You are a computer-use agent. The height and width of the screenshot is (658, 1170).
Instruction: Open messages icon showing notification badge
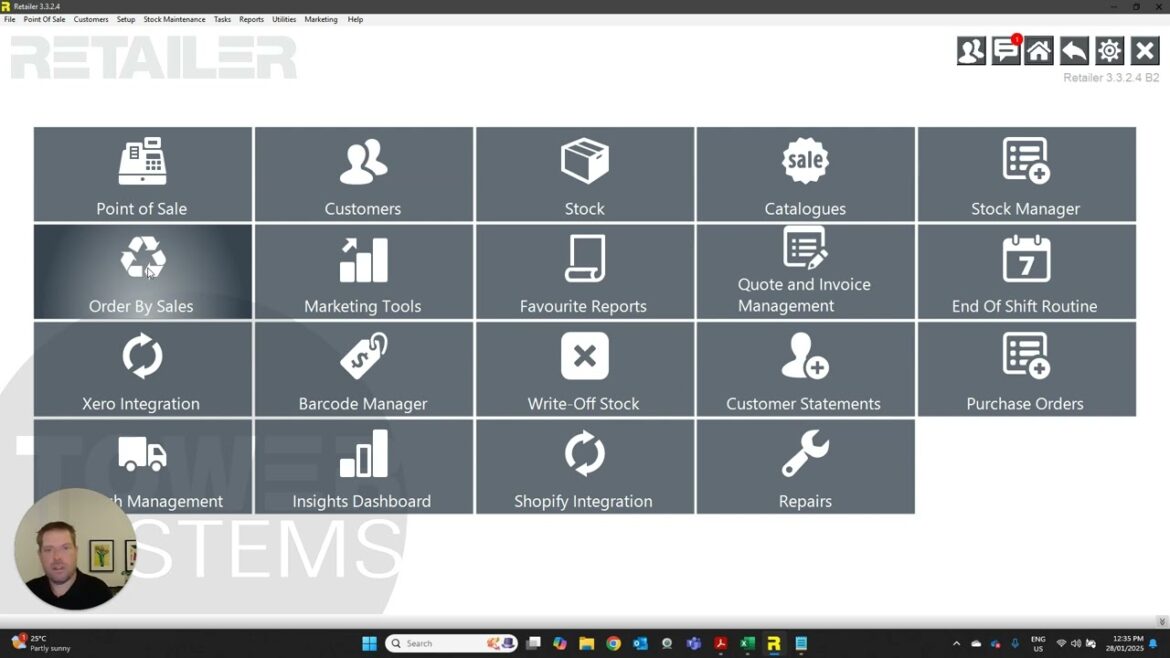[x=1005, y=50]
